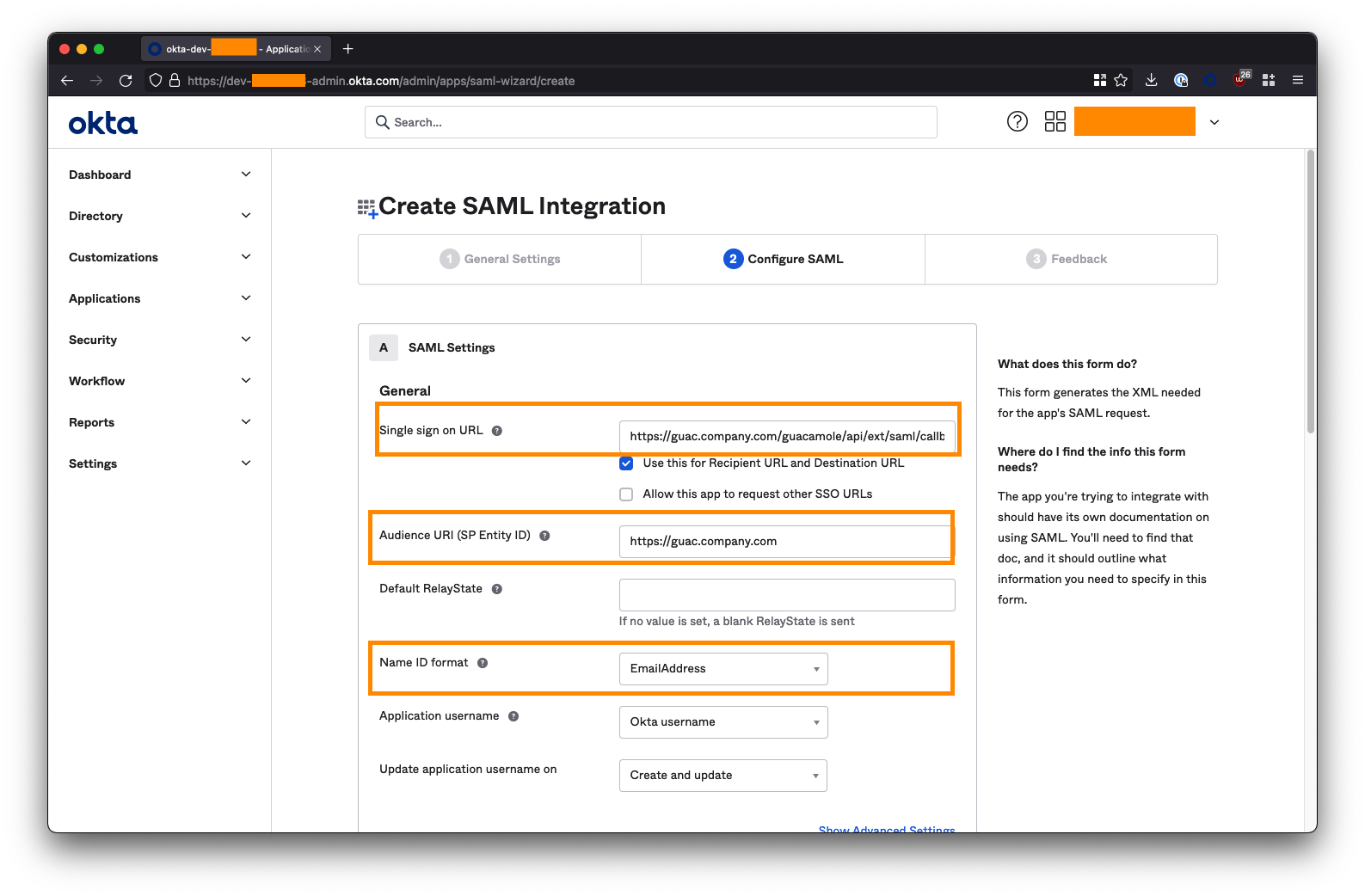Expand the Applications sidebar menu
1365x896 pixels.
click(x=160, y=298)
